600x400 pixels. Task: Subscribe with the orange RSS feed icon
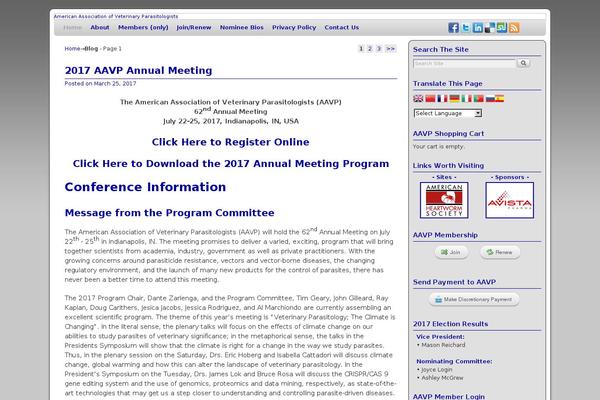coord(514,28)
